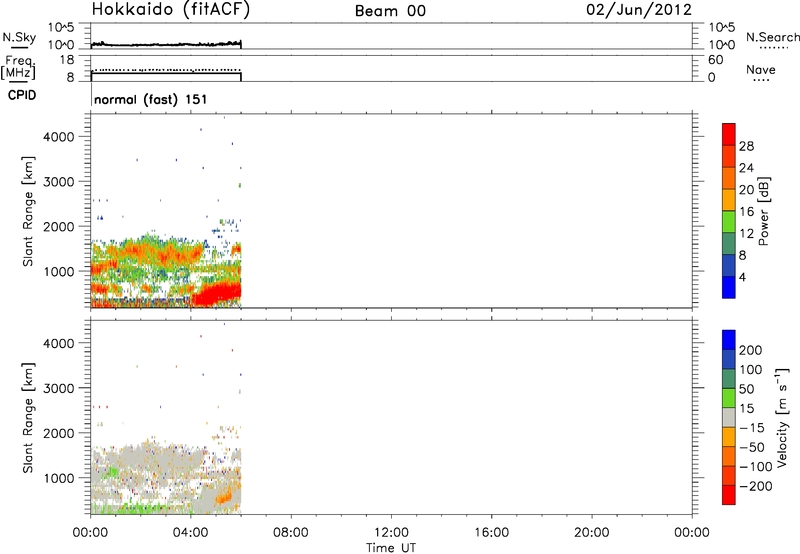Click the CPID row label

pyautogui.click(x=22, y=95)
